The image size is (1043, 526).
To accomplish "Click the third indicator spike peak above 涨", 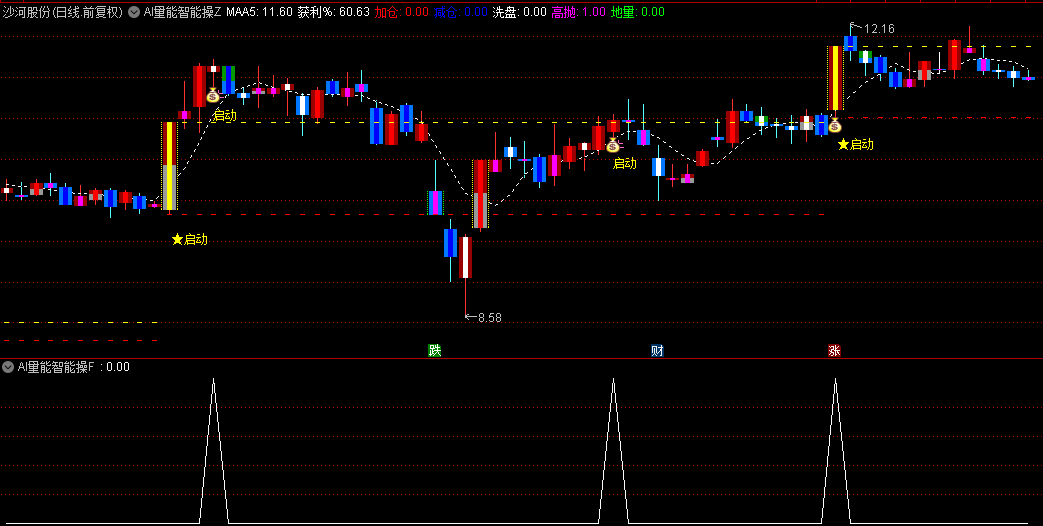I will 835,379.
